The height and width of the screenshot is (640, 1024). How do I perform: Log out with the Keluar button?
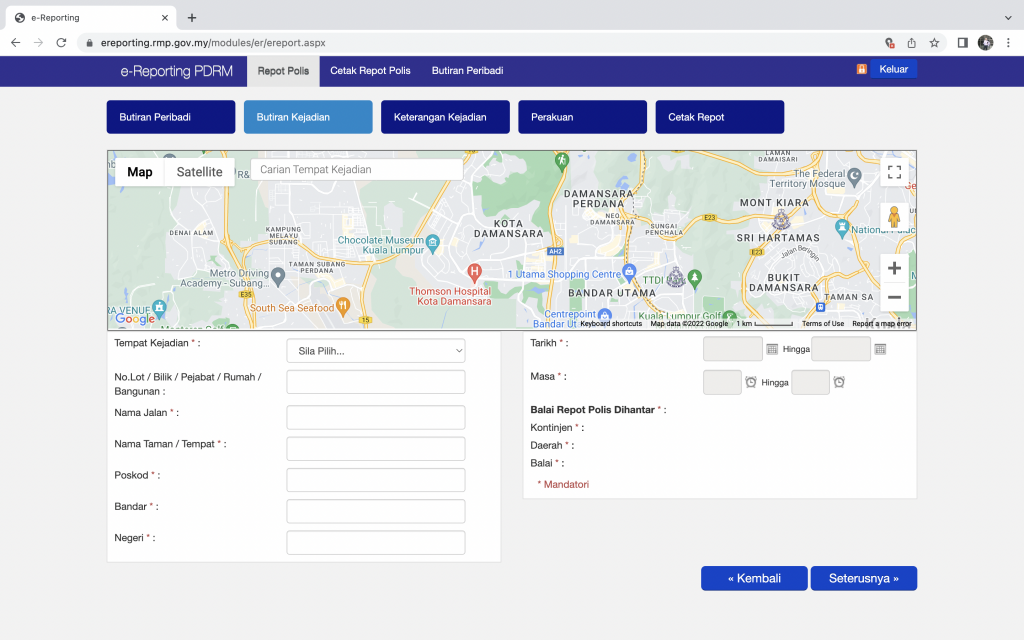(x=893, y=69)
